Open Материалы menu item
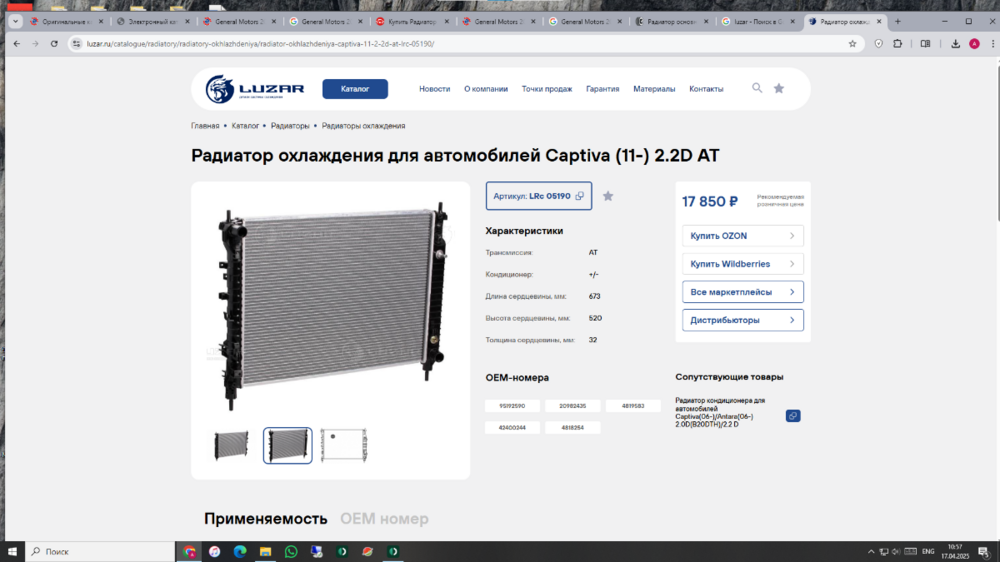 654,89
